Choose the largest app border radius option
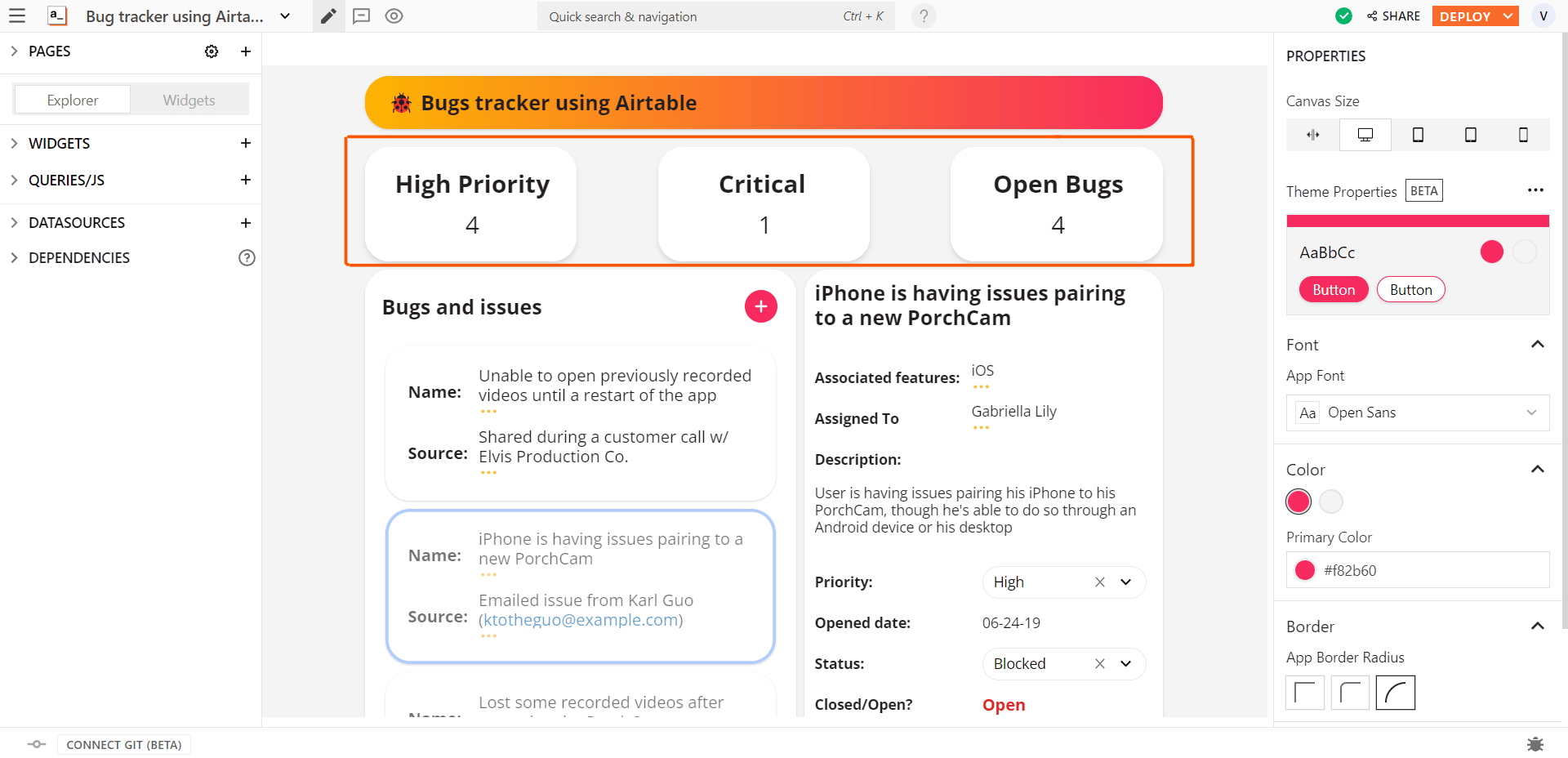Viewport: 1568px width, 758px height. tap(1395, 693)
